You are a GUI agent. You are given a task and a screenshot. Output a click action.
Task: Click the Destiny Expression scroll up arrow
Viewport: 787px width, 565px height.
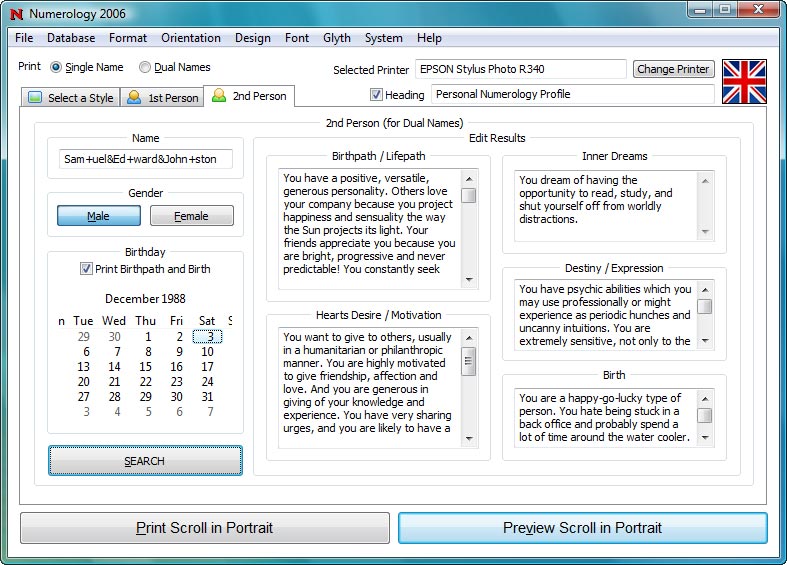[x=705, y=290]
